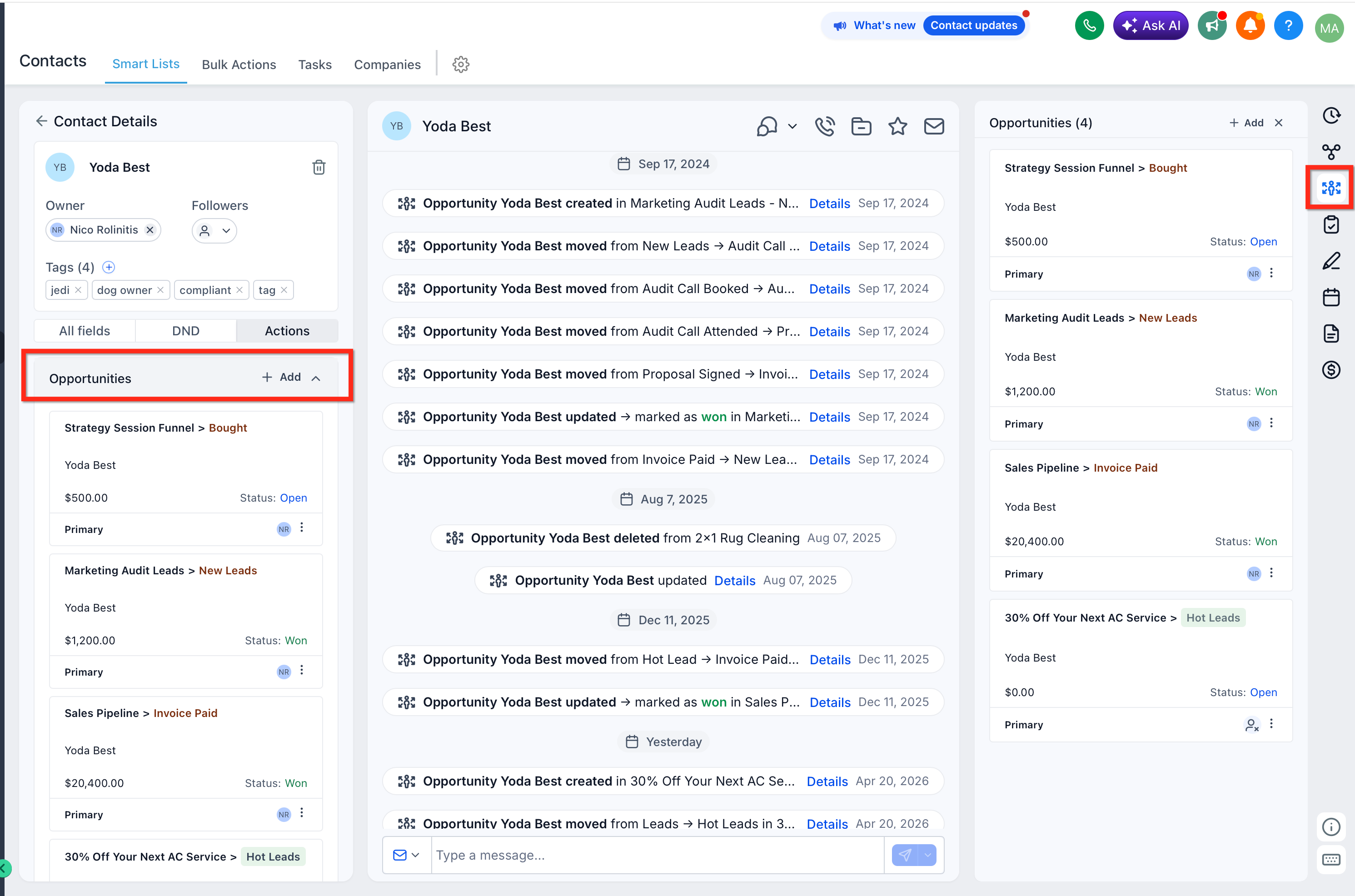Remove owner Nico Rolinitis

click(150, 230)
